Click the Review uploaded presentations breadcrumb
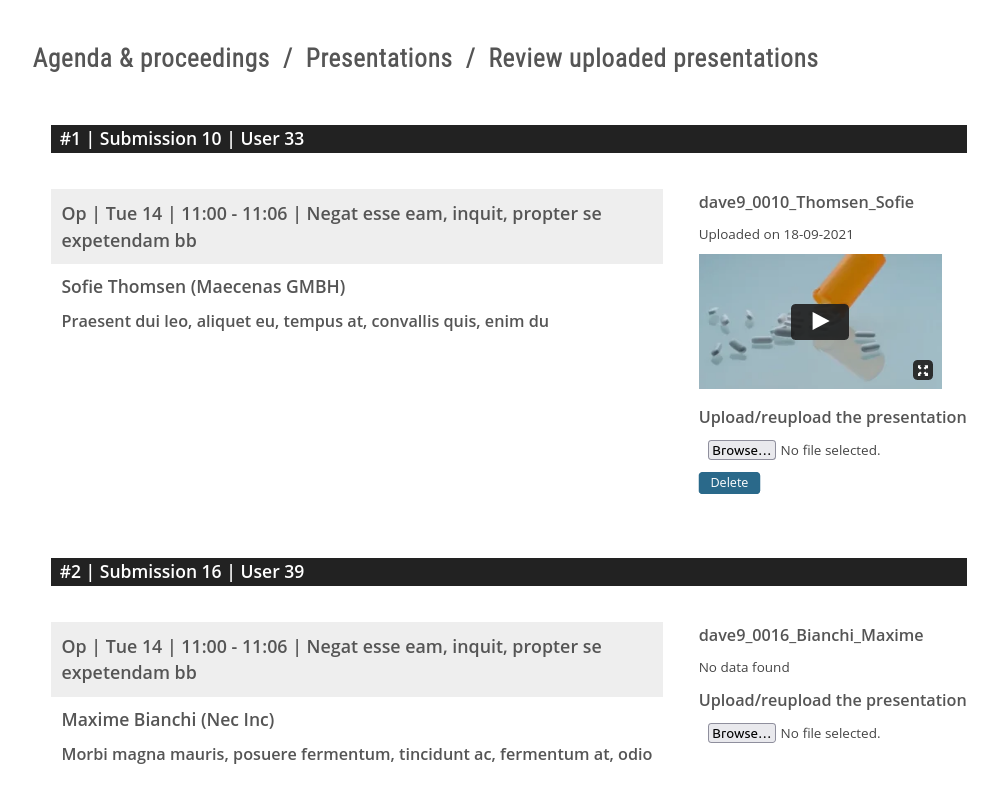Image resolution: width=1004 pixels, height=795 pixels. pos(652,59)
